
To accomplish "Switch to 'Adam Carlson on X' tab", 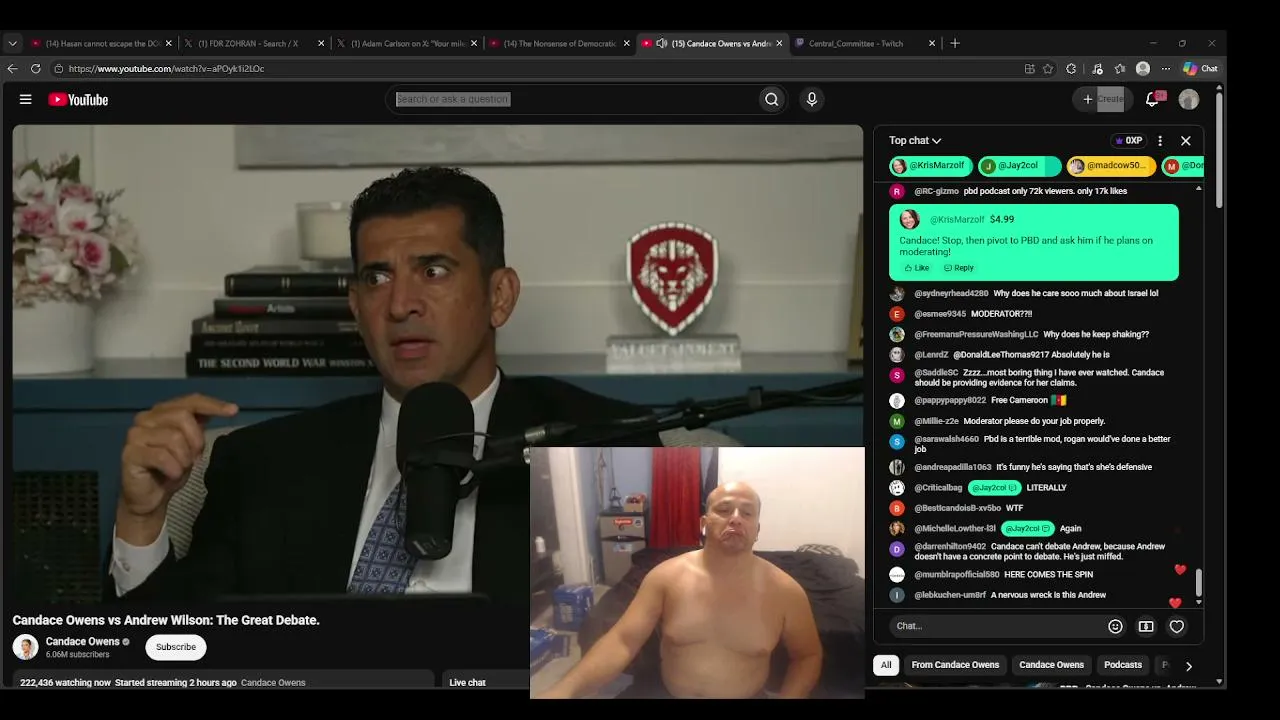I will point(407,43).
